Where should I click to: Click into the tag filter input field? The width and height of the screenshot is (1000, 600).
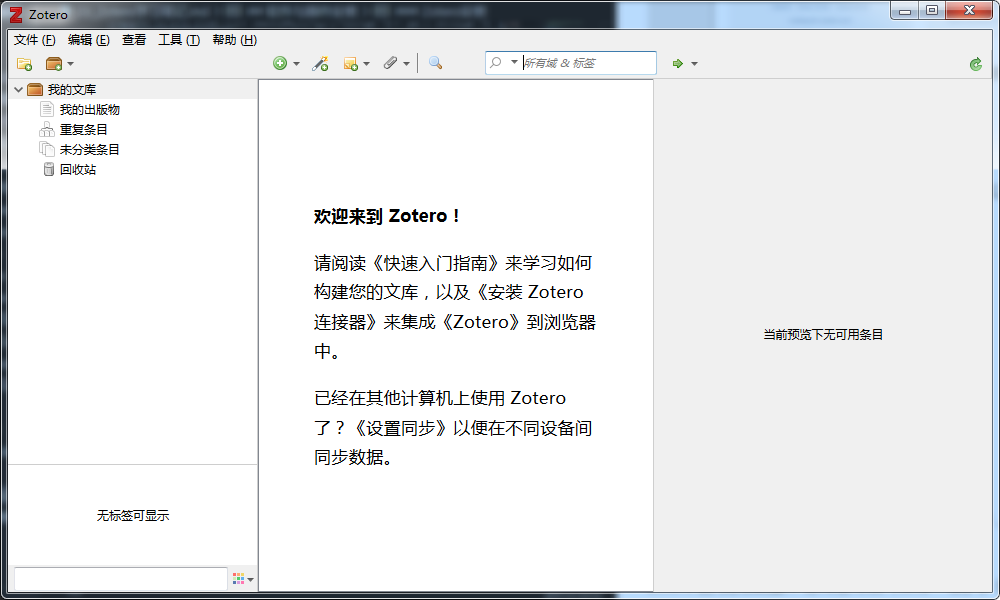tap(121, 579)
